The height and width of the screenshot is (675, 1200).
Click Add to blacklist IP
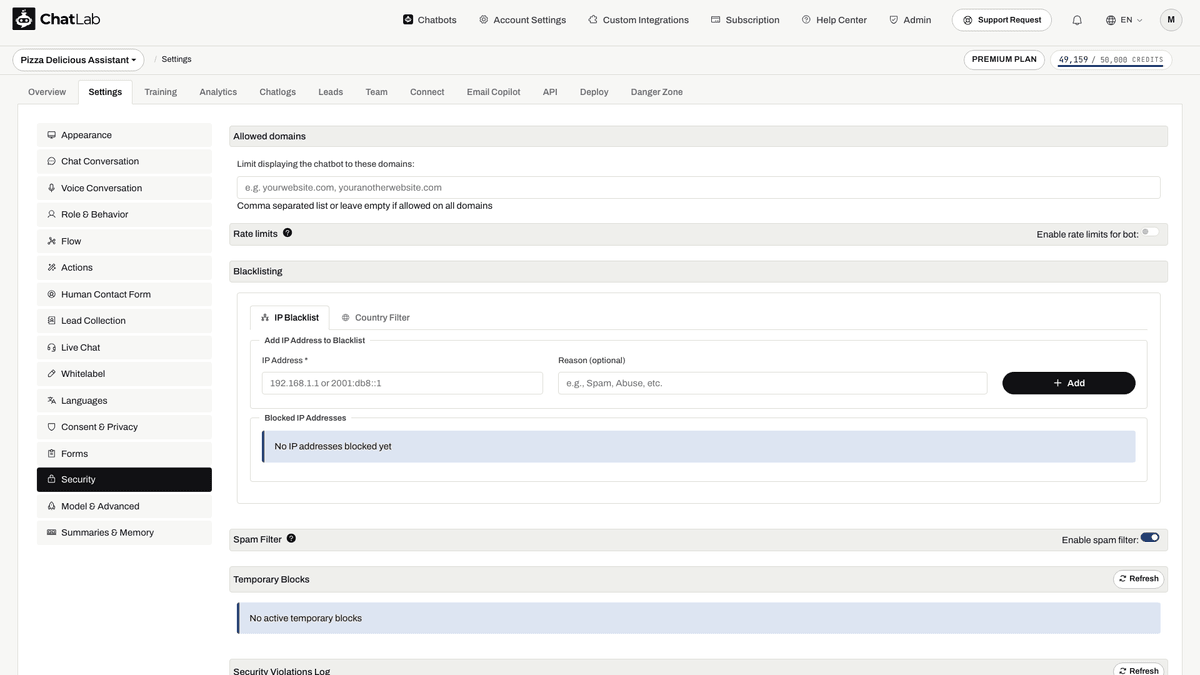click(1069, 383)
